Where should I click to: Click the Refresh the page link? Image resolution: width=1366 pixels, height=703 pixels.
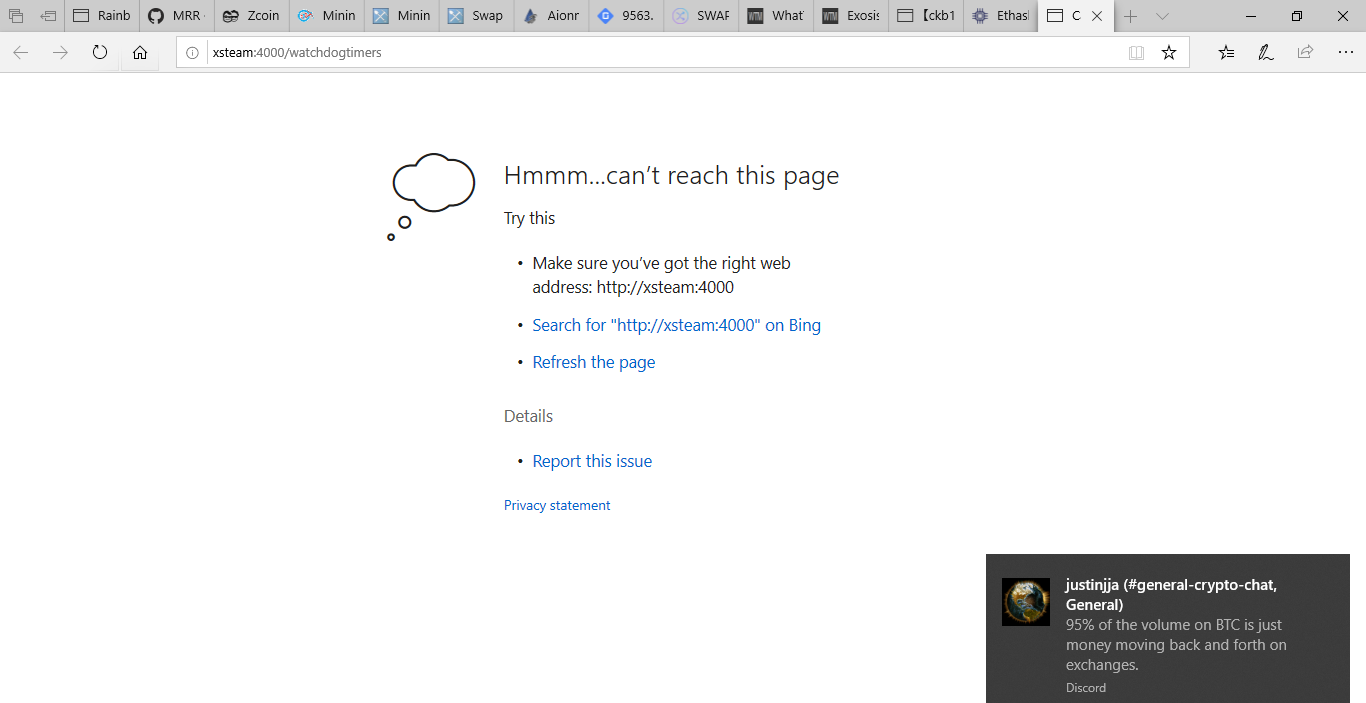coord(593,361)
